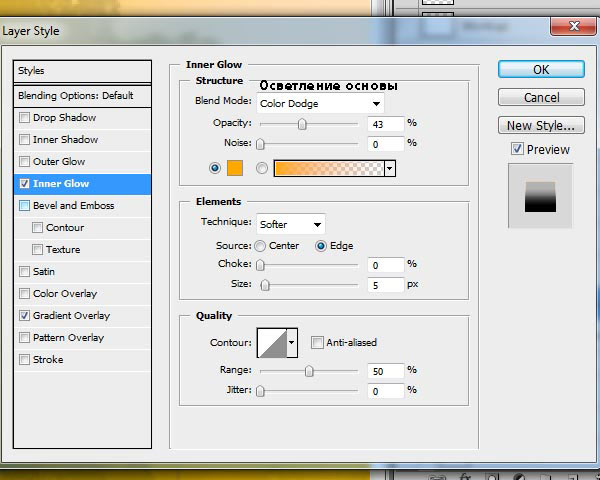Enable the Texture sub-effect checkbox
This screenshot has width=600, height=480.
click(x=37, y=250)
